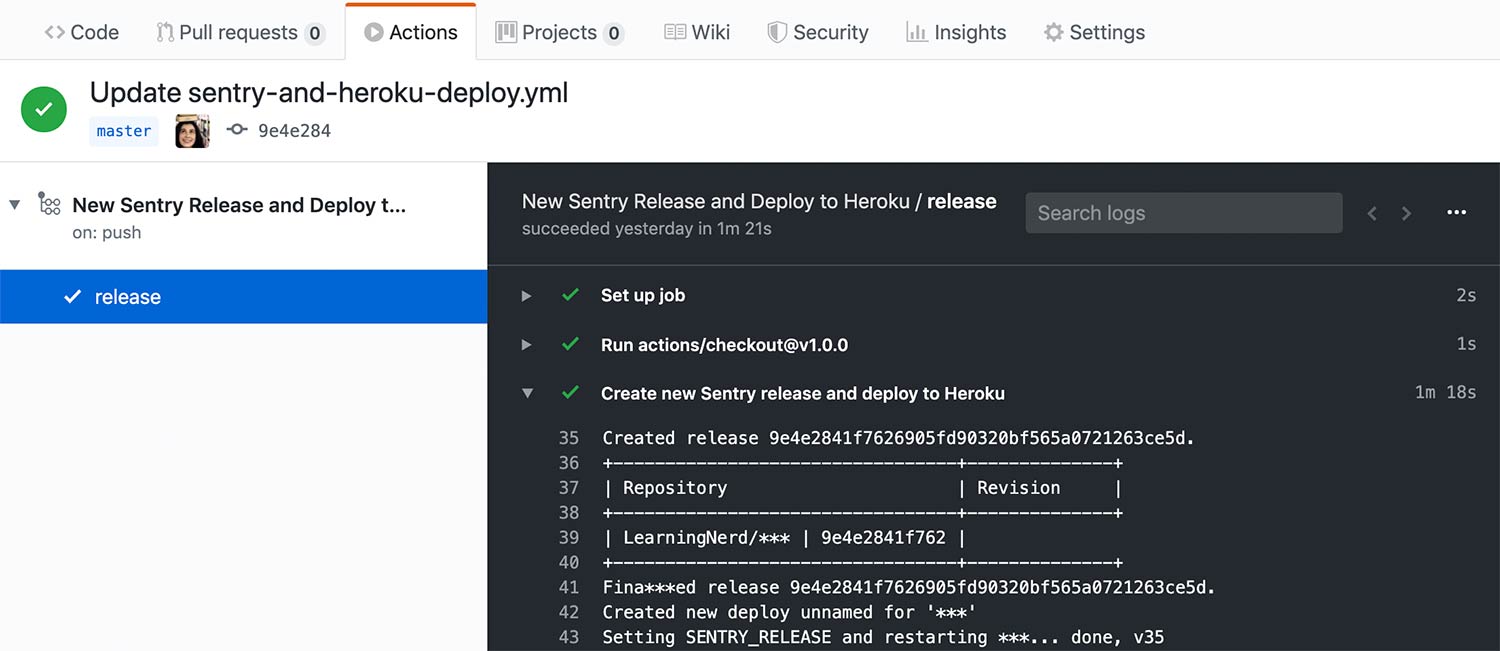Expand the Set up job step
Screen dimensions: 1500x651
pyautogui.click(x=527, y=296)
